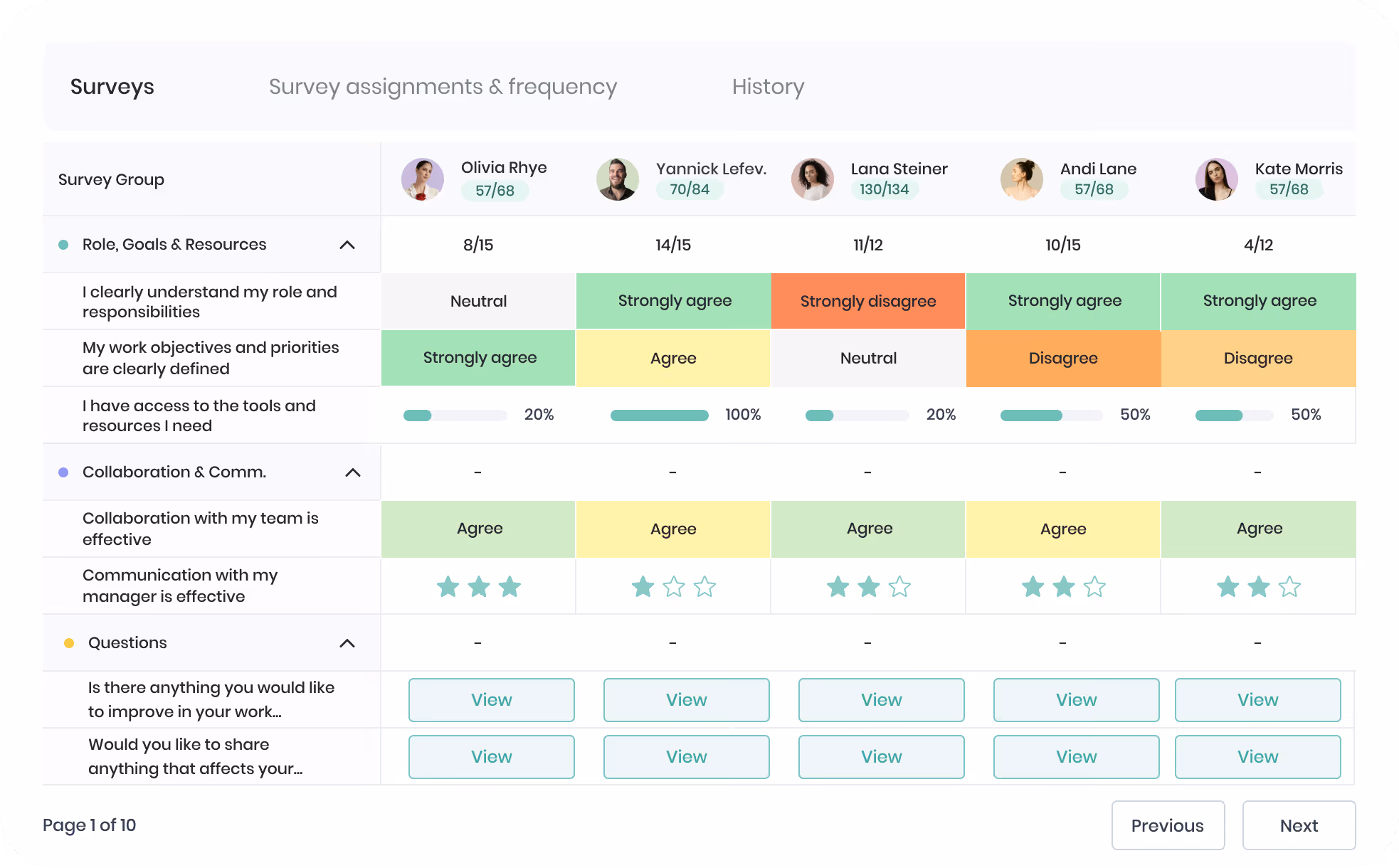This screenshot has height=868, width=1399.
Task: Open Olivia Rhye's avatar photo
Action: 423,179
